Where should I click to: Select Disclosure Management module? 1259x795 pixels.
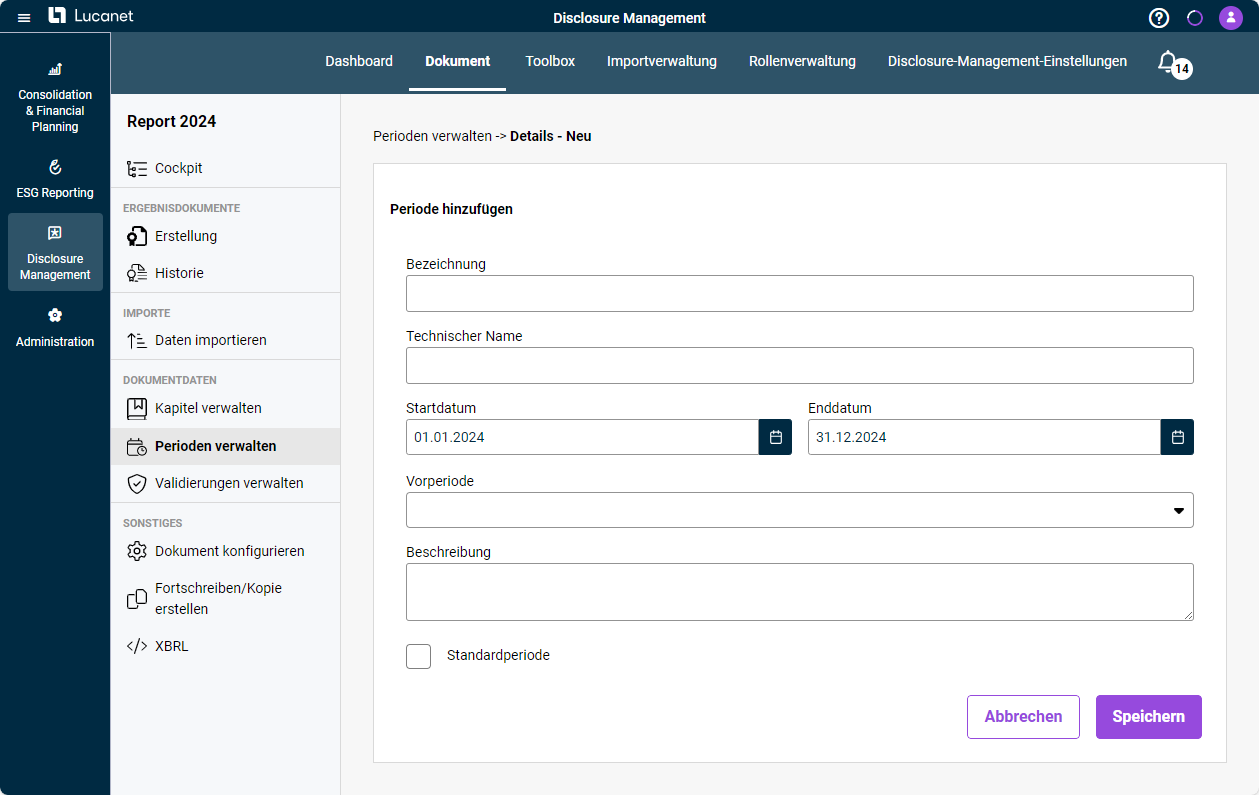(x=55, y=252)
